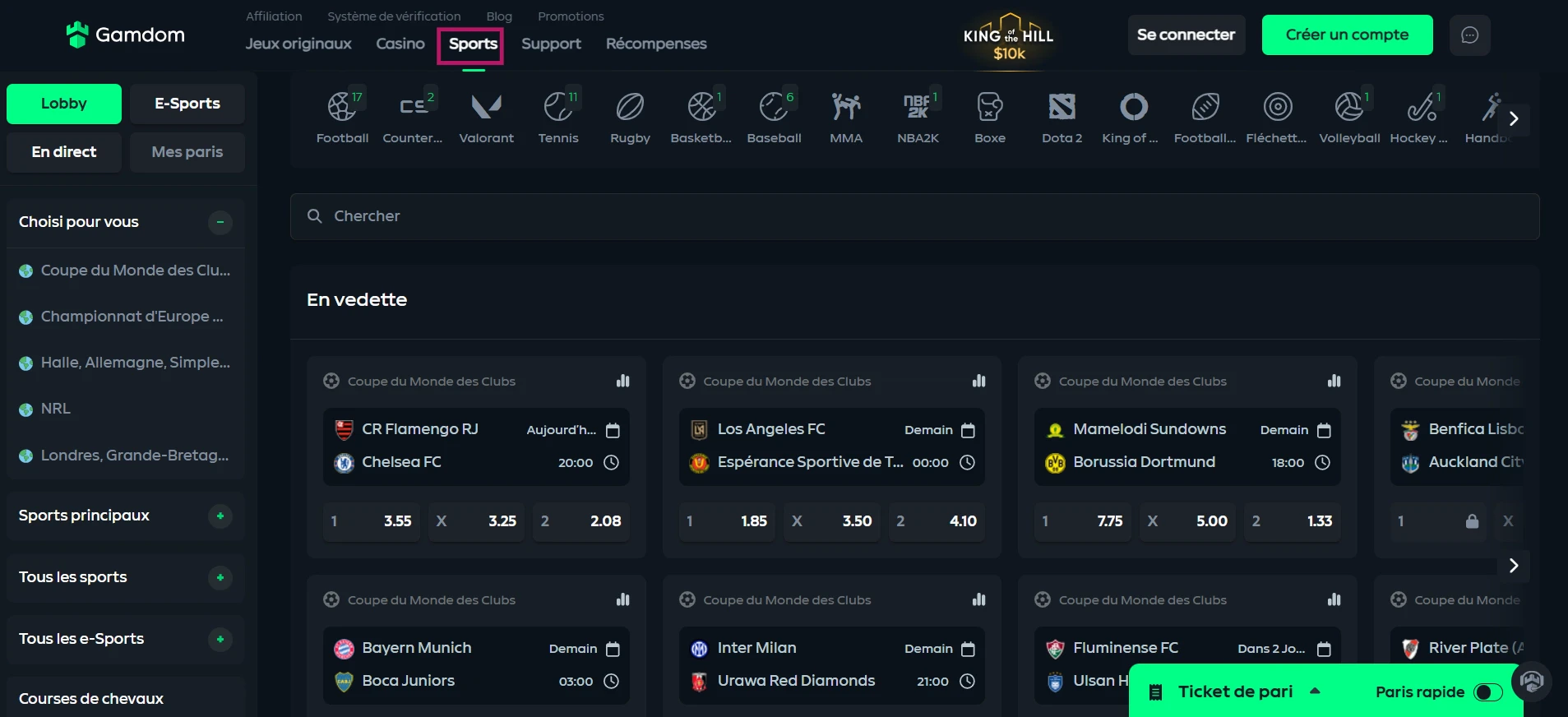
Task: Open the Système de vérification link
Action: 394,16
